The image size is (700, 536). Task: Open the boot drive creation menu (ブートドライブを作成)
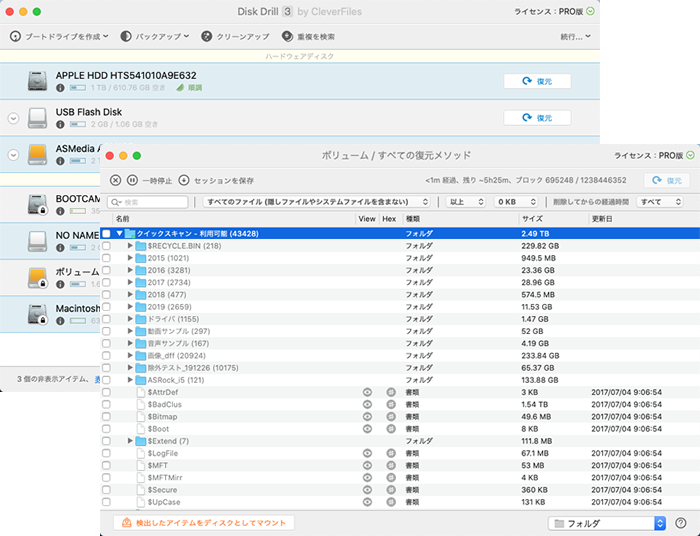coord(59,37)
